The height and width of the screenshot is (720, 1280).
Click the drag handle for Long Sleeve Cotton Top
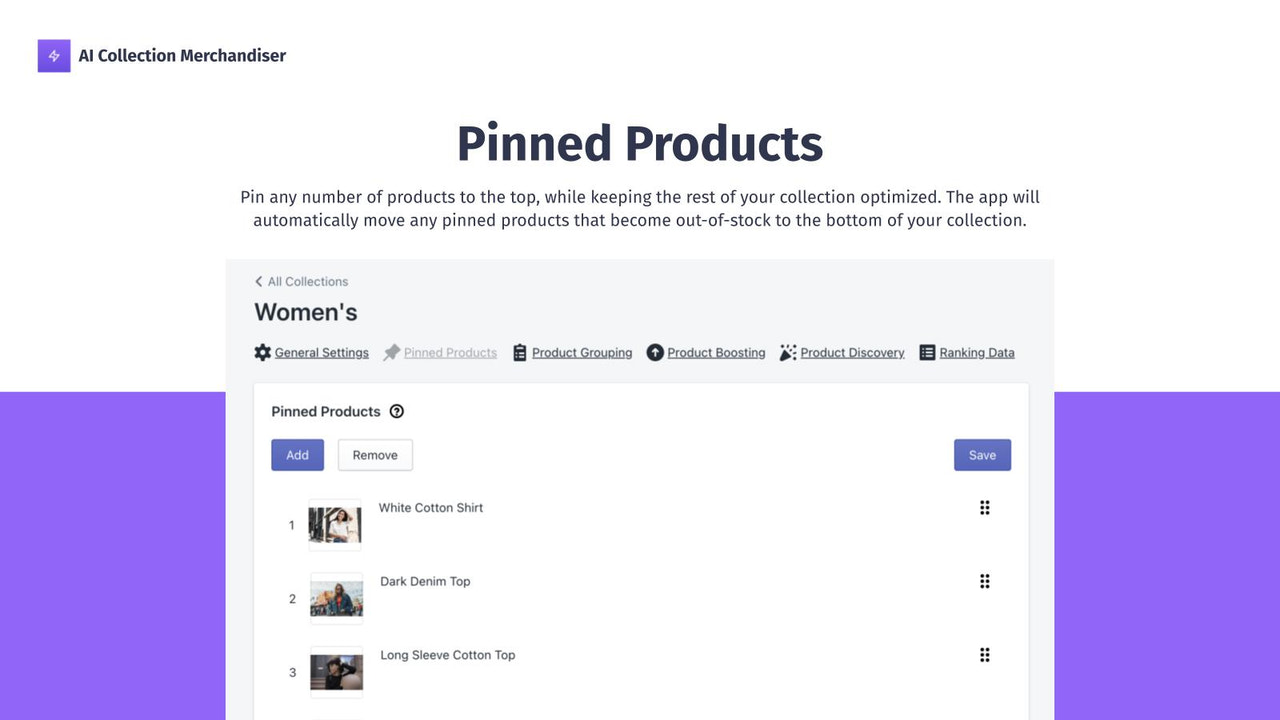pyautogui.click(x=984, y=655)
